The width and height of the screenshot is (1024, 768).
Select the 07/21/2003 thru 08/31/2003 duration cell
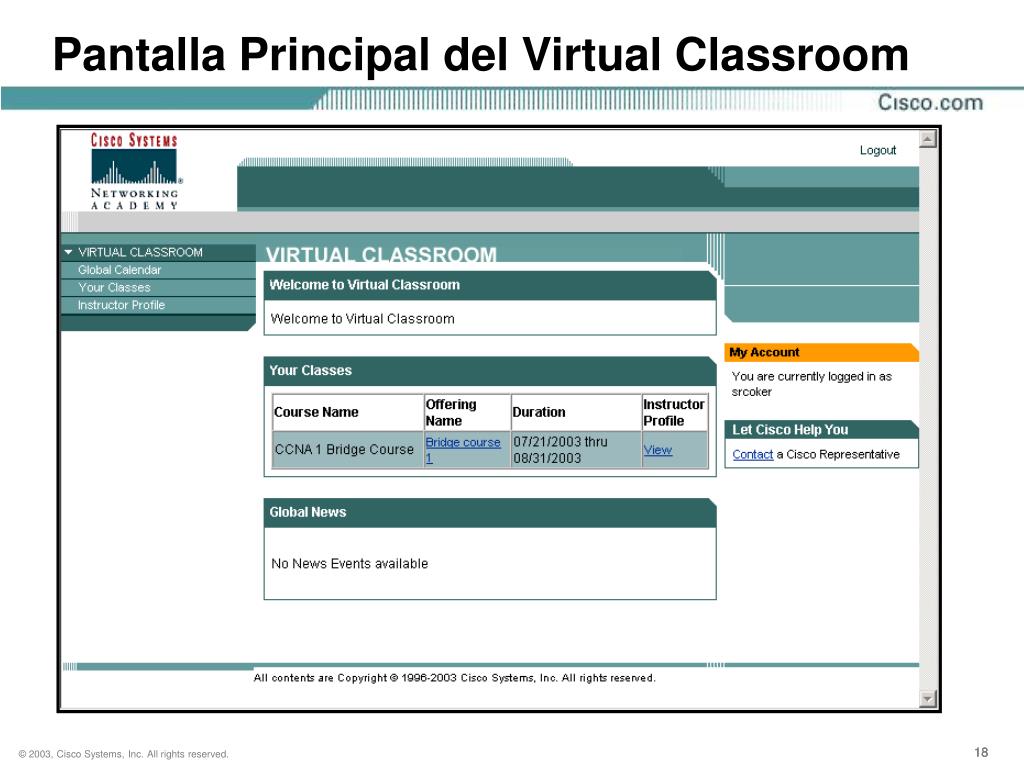coord(576,450)
